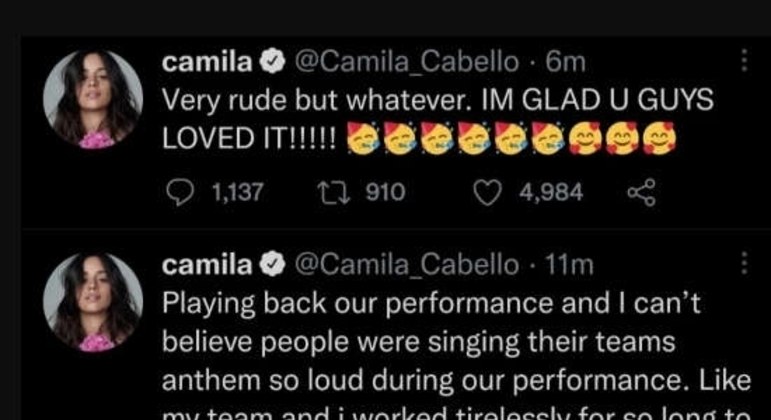Click the 910 retweets count
771x420 pixels.
(384, 192)
